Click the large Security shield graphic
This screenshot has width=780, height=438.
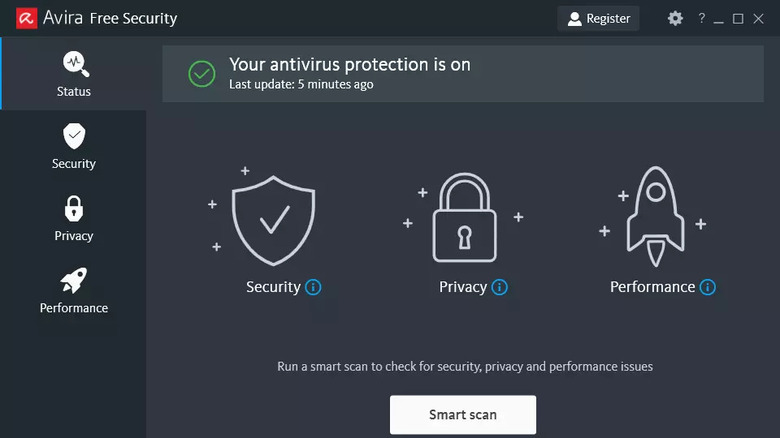click(x=273, y=220)
